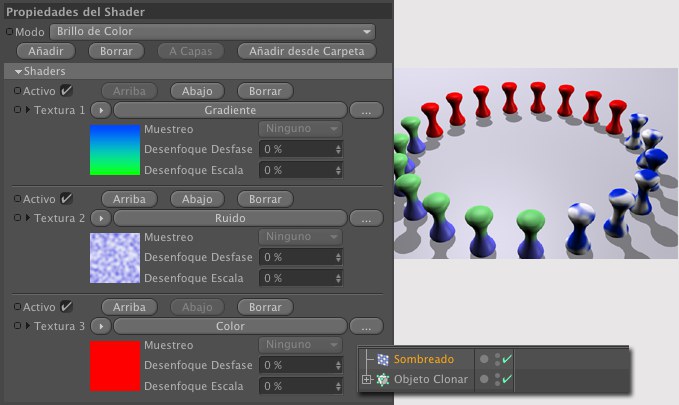Click Desenfoque Desfase field for Textura 1
The width and height of the screenshot is (679, 405).
(301, 149)
